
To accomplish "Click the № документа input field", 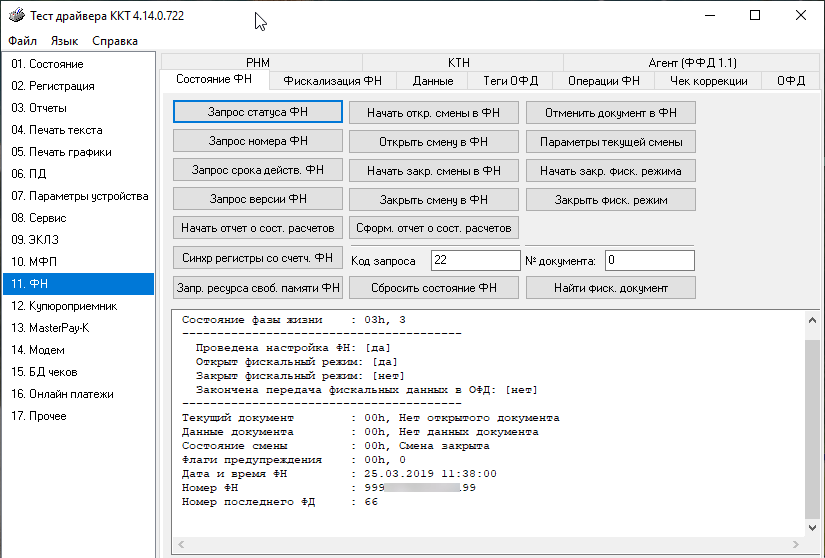I will click(648, 261).
